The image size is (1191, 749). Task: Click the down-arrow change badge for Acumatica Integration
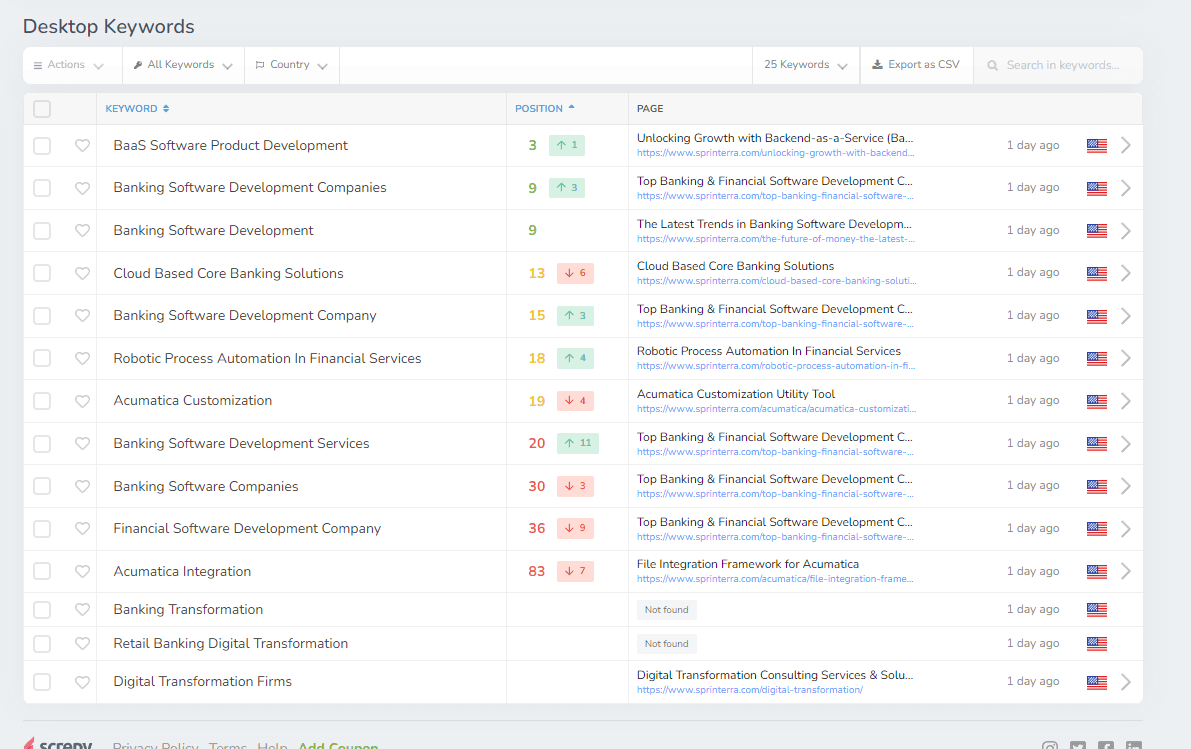(575, 571)
